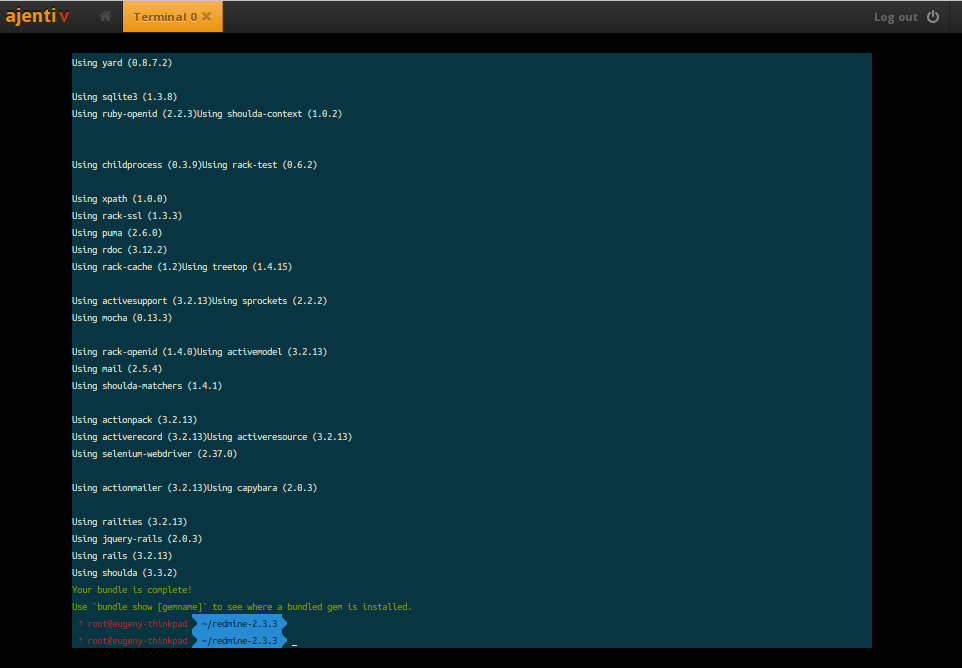Click the 'Using selenium-webdriver (2.37.0)' line

155,454
